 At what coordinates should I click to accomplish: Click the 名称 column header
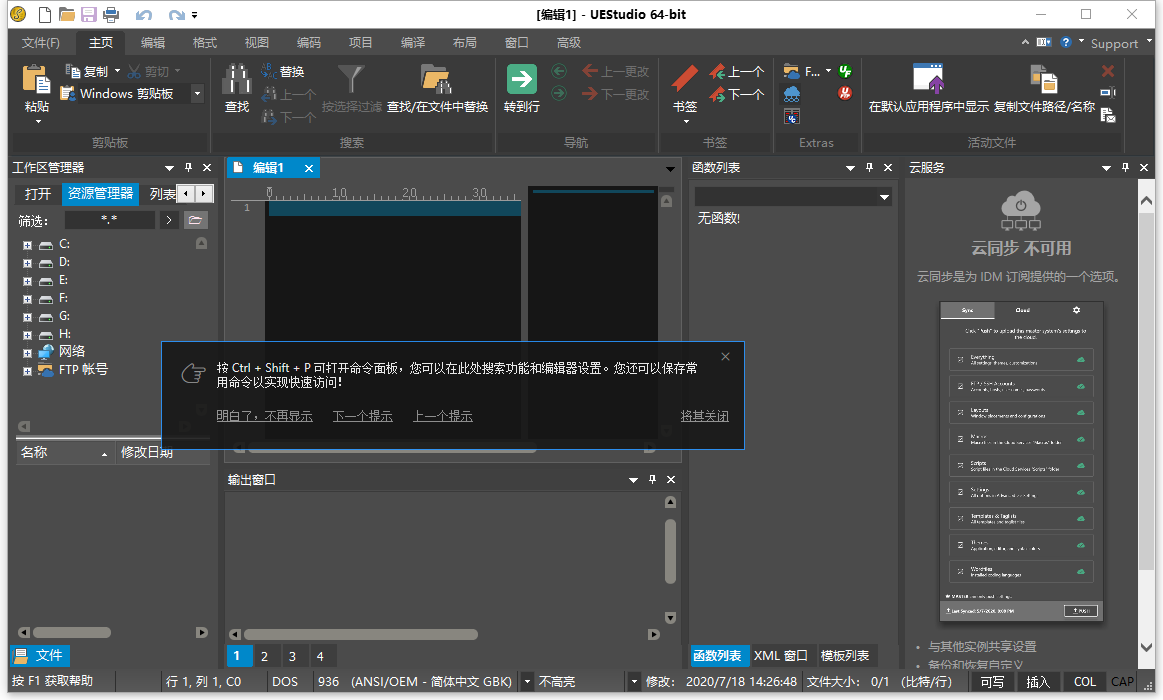(64, 452)
